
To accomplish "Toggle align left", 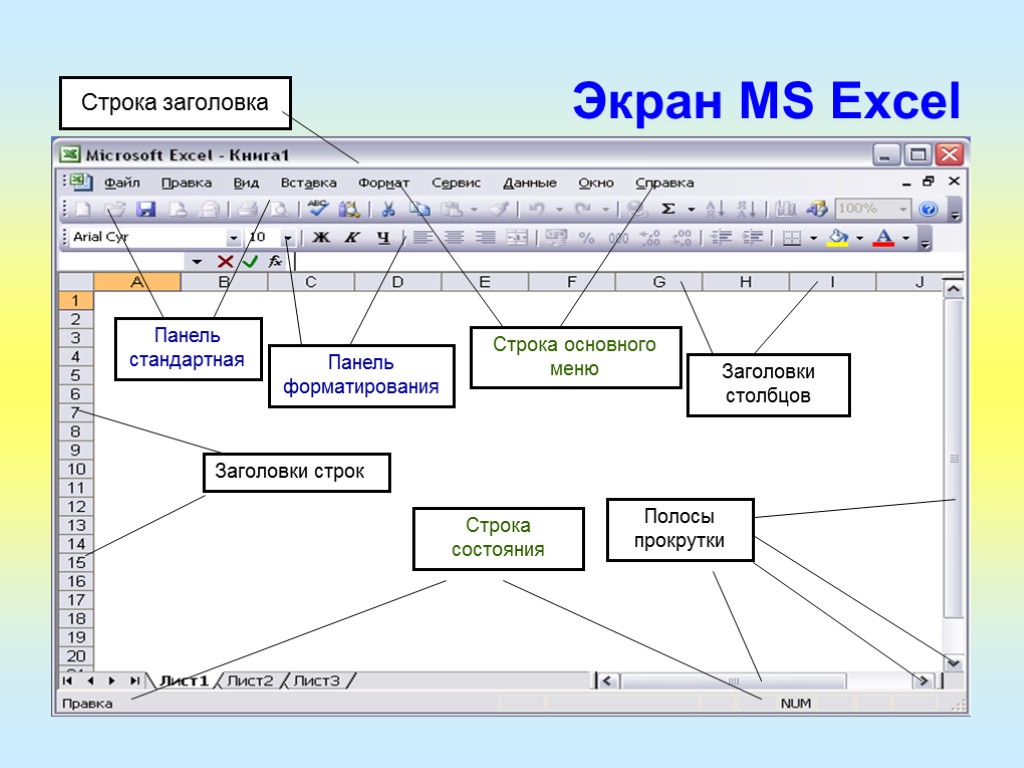I will click(422, 238).
